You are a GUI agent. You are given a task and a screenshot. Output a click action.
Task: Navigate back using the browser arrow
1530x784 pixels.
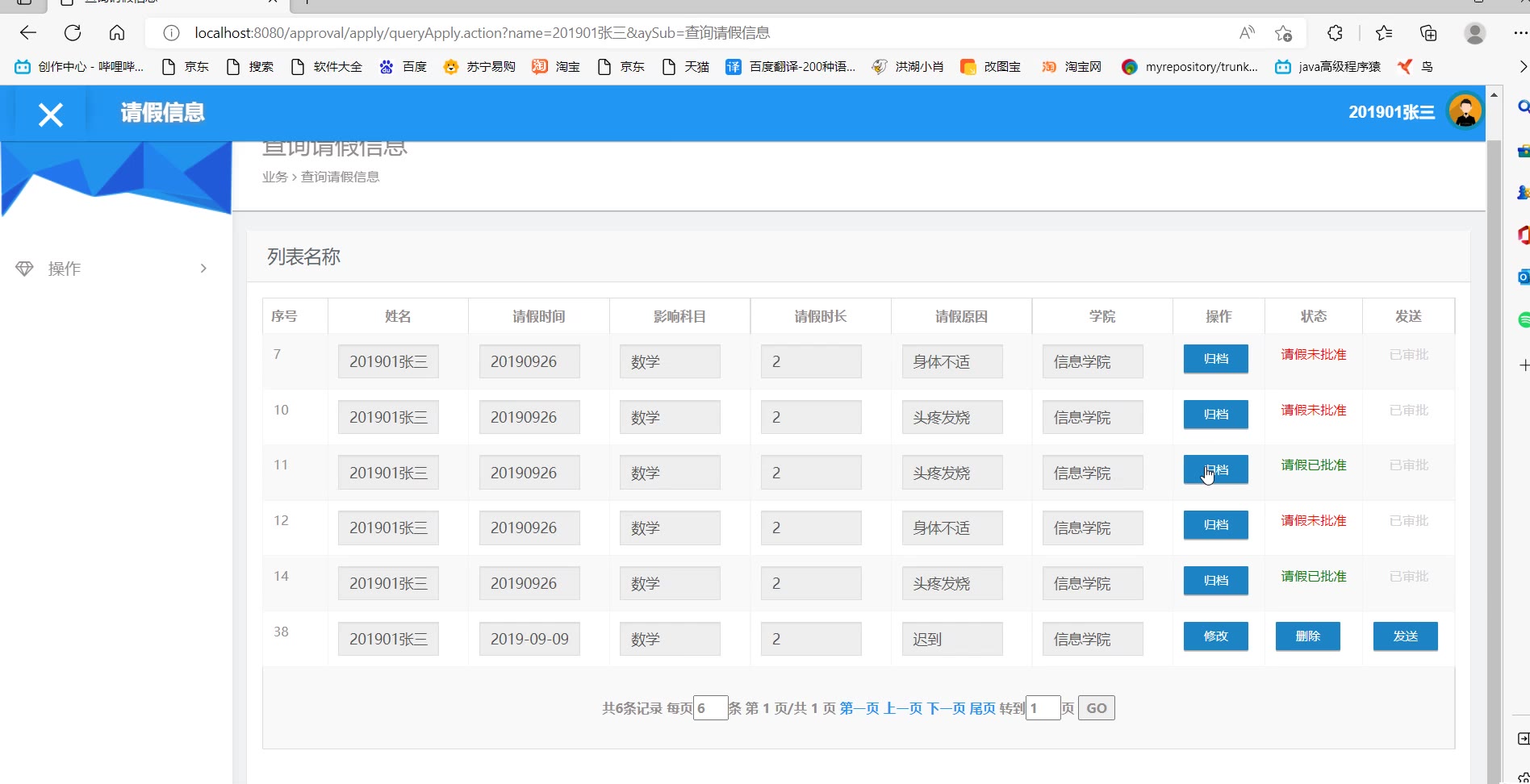[28, 33]
